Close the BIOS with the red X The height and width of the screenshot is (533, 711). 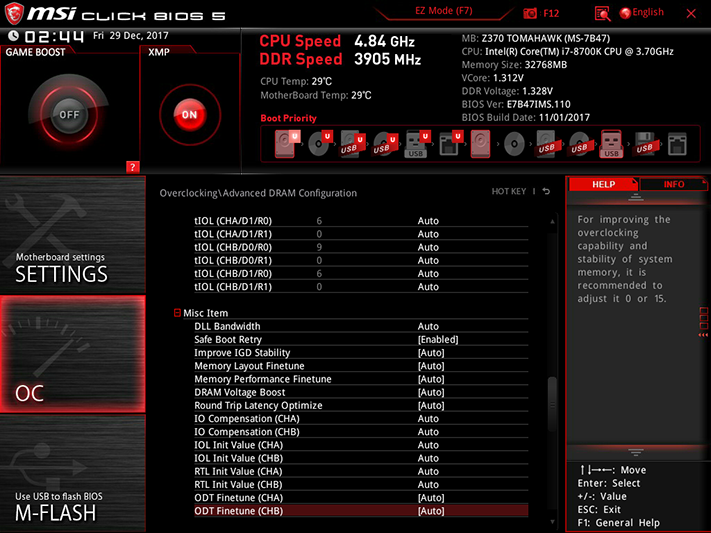point(691,14)
